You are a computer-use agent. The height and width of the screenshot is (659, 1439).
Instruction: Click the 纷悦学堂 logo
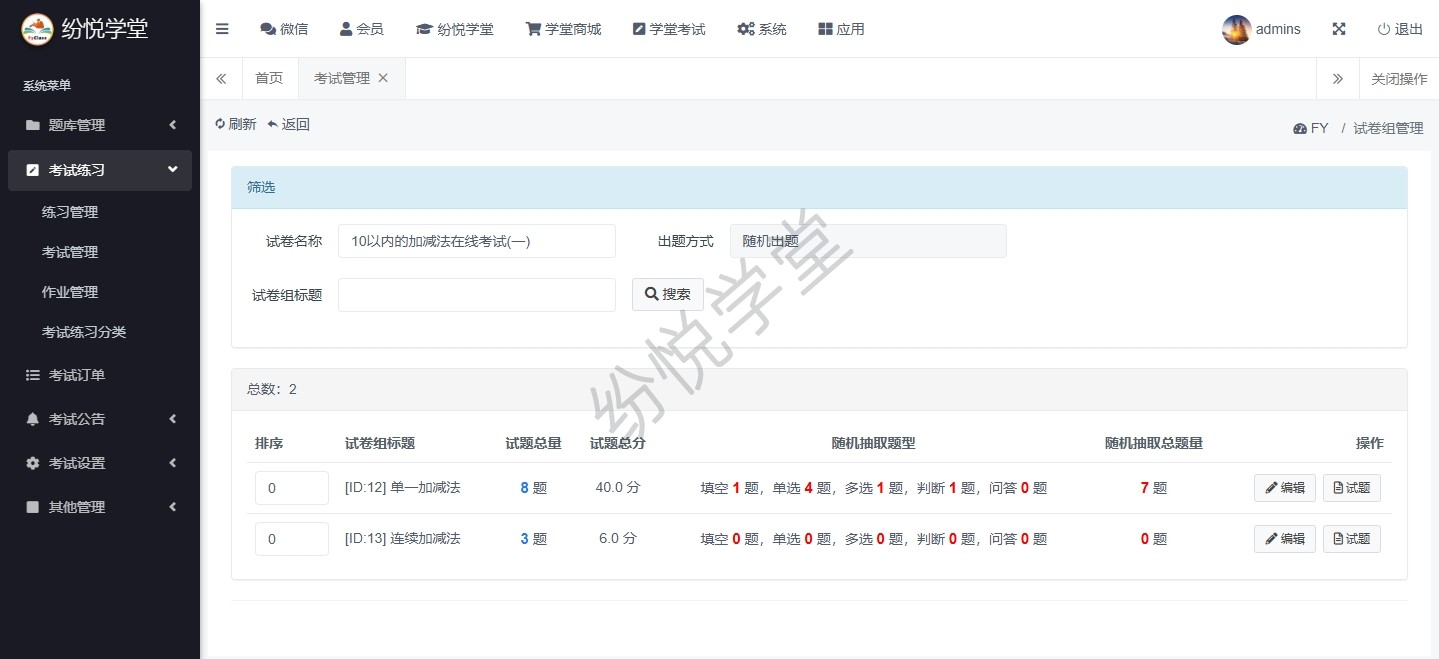tap(37, 29)
